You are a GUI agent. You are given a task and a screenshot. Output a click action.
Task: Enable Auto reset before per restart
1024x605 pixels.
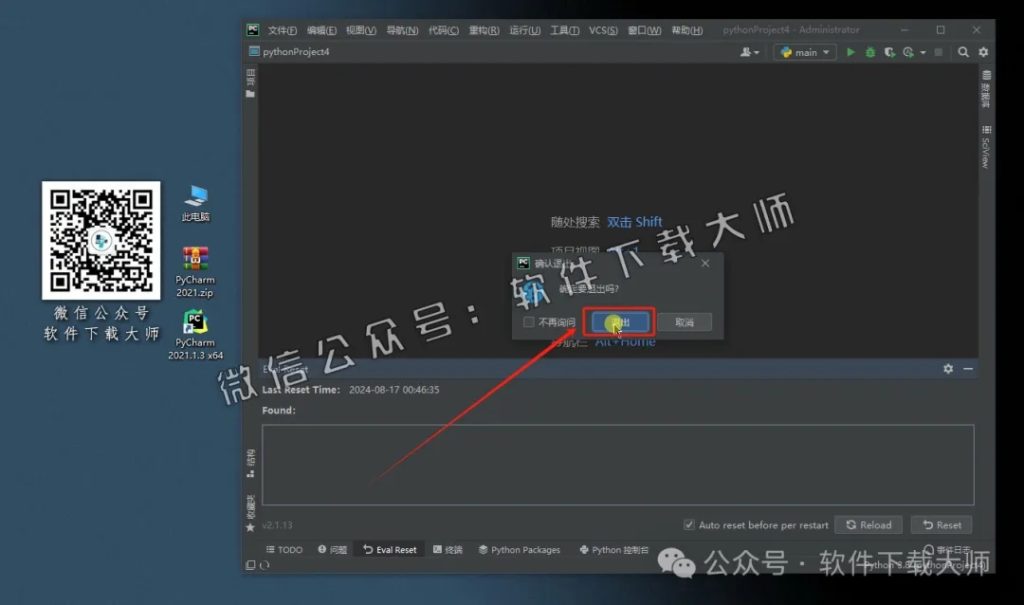[x=687, y=524]
